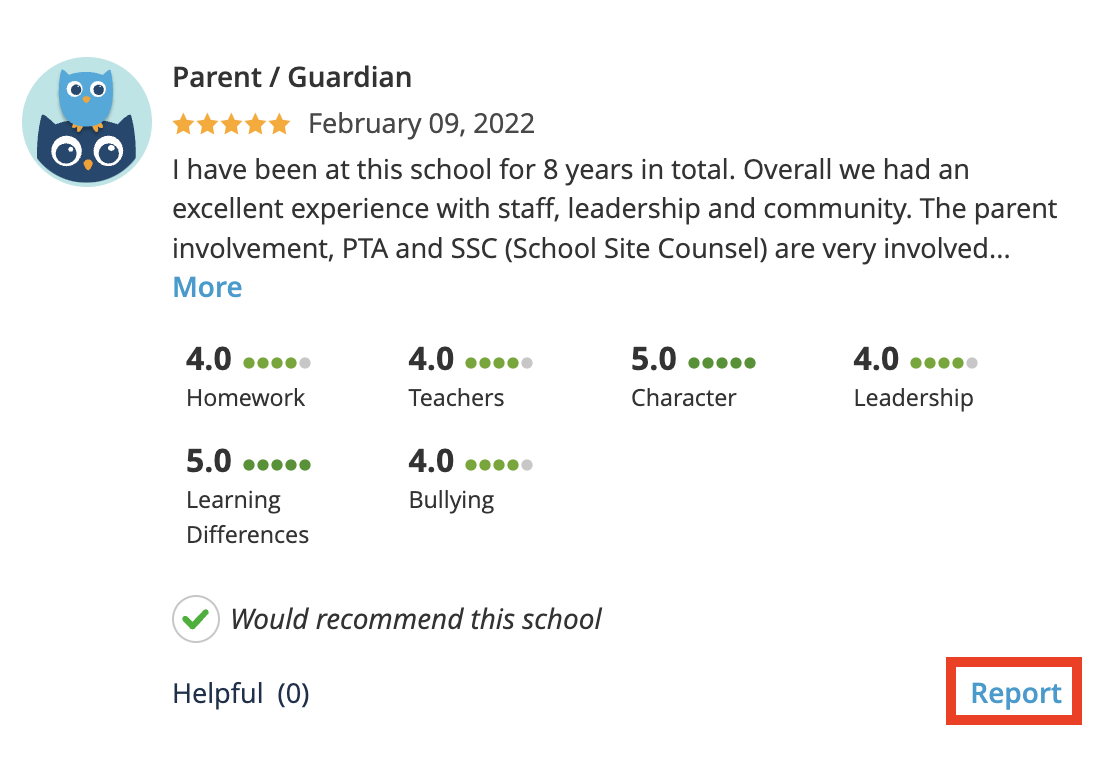Click the February 09, 2022 date
Image resolution: width=1104 pixels, height=760 pixels.
coord(421,124)
